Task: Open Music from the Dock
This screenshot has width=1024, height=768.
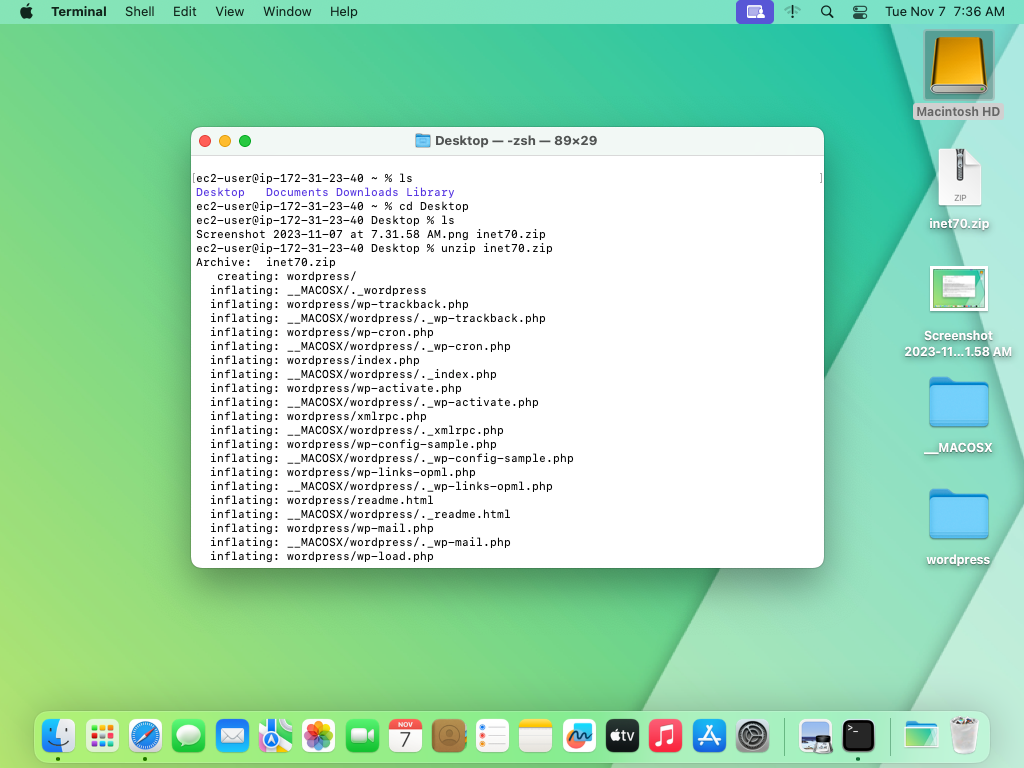Action: (x=665, y=736)
